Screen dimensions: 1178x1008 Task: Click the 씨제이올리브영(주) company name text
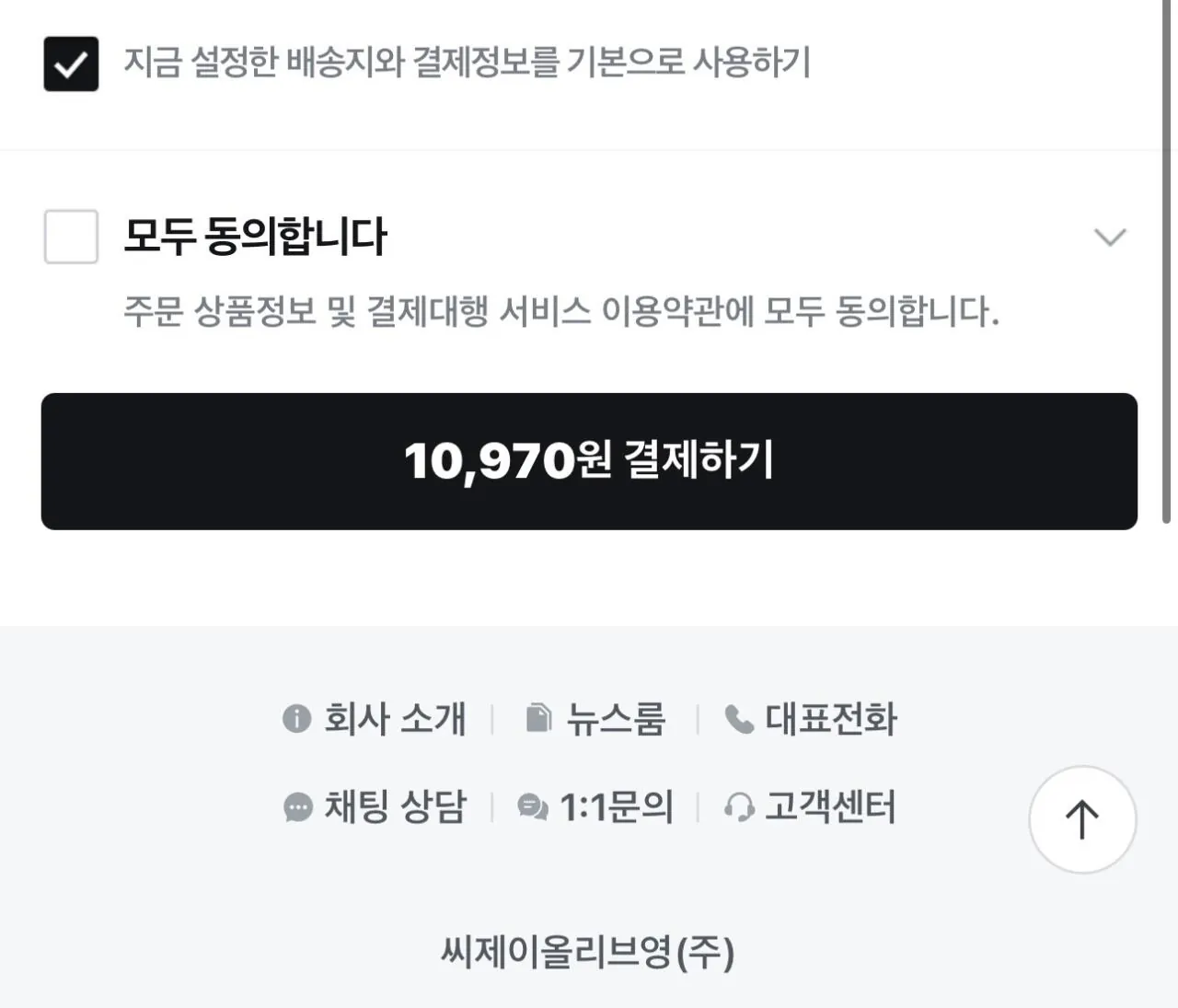(x=588, y=952)
